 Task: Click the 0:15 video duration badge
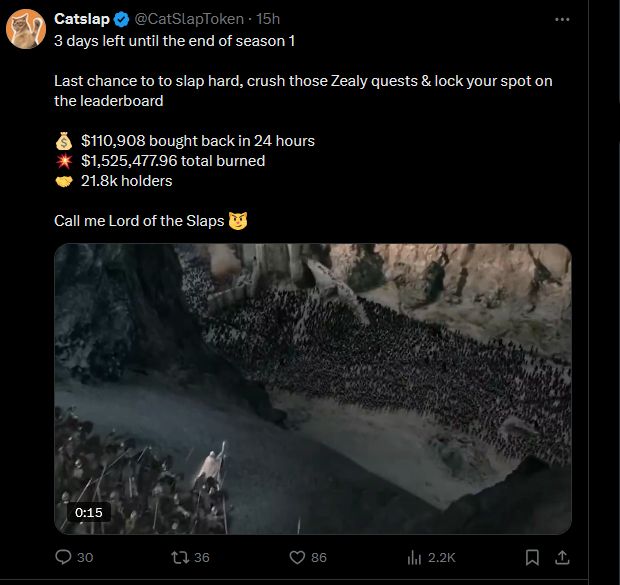tap(88, 512)
